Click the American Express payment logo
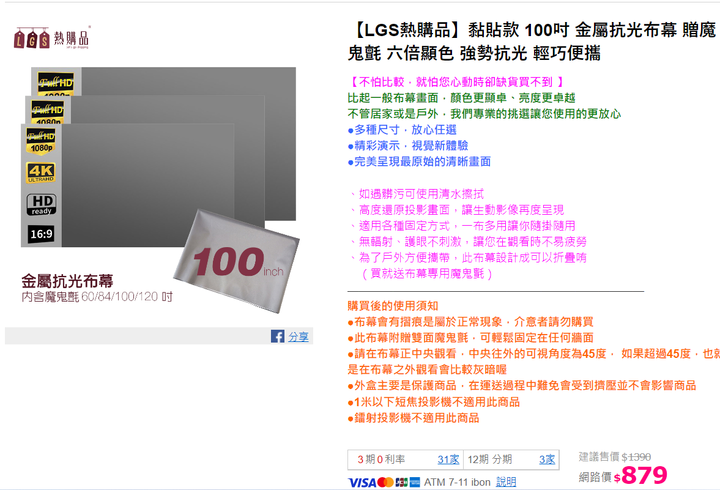The width and height of the screenshot is (720, 490). point(415,483)
